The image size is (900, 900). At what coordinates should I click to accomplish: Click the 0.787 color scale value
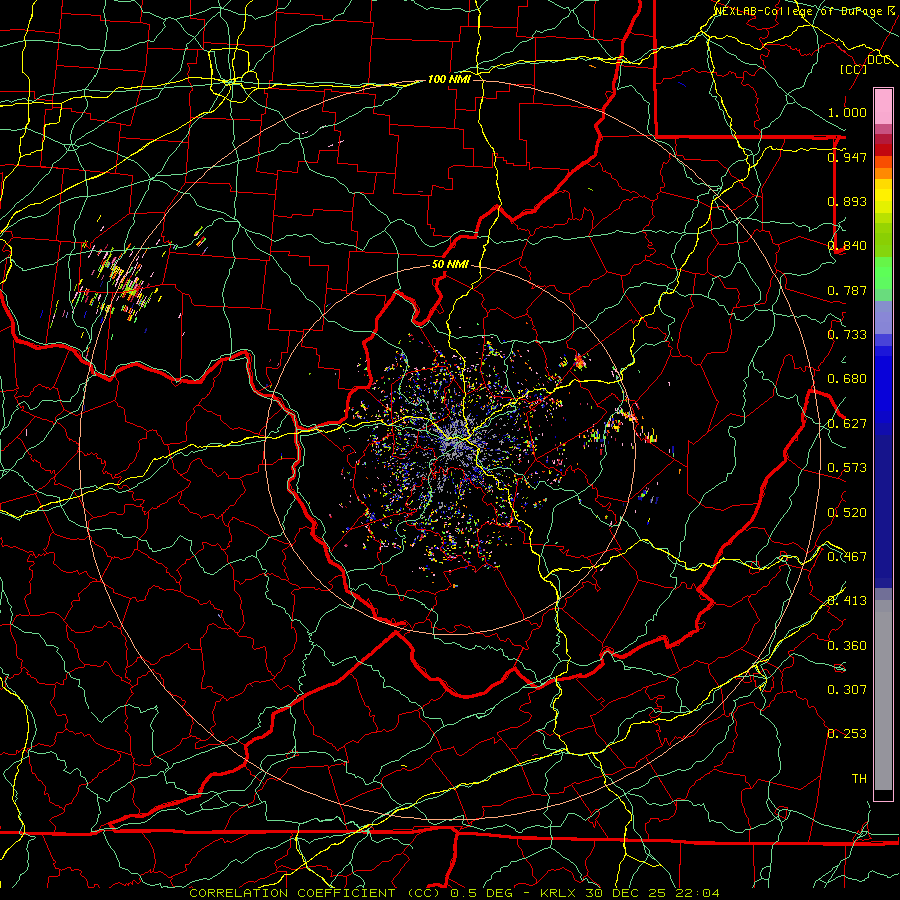[847, 290]
